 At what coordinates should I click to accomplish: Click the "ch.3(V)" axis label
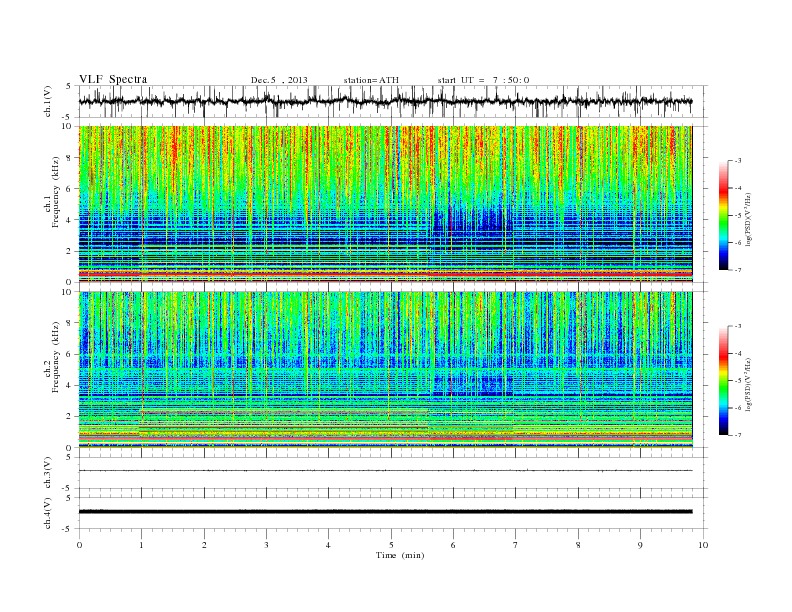(48, 473)
